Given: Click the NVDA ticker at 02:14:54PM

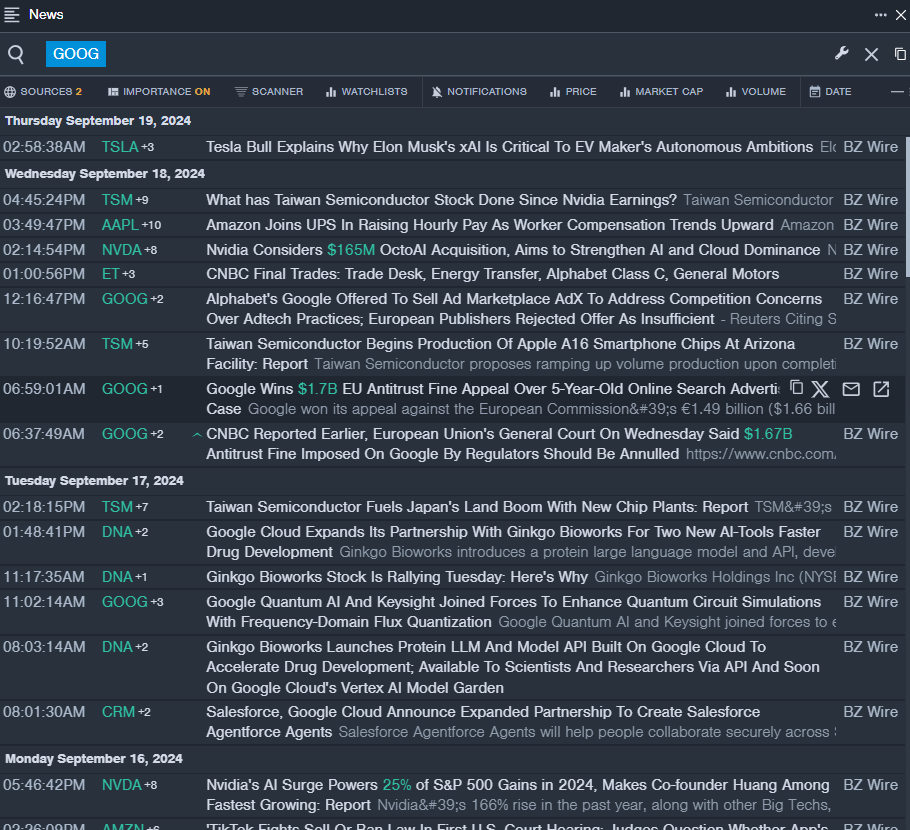Looking at the screenshot, I should 122,250.
